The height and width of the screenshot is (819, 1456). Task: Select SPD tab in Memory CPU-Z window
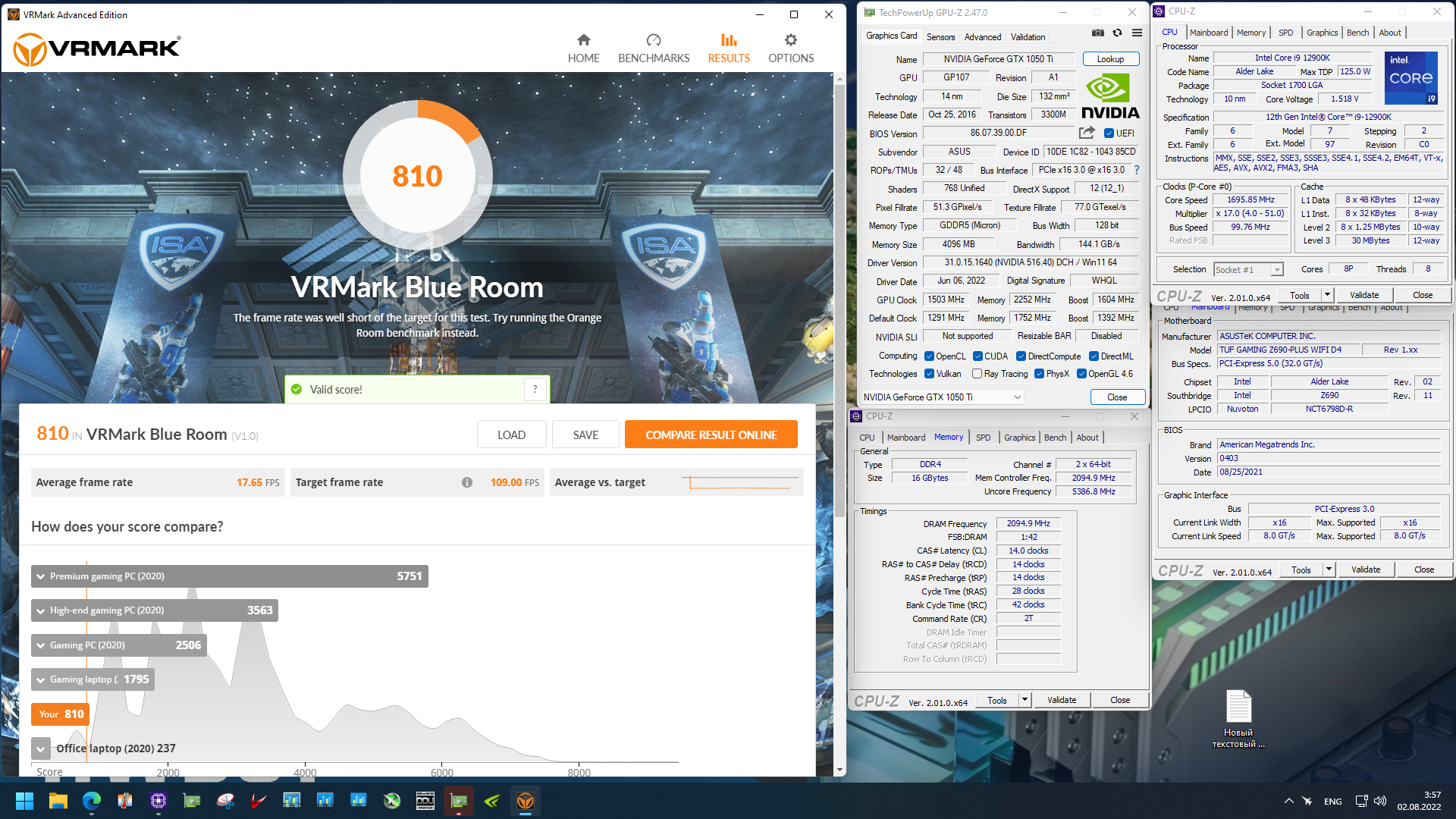pyautogui.click(x=983, y=438)
